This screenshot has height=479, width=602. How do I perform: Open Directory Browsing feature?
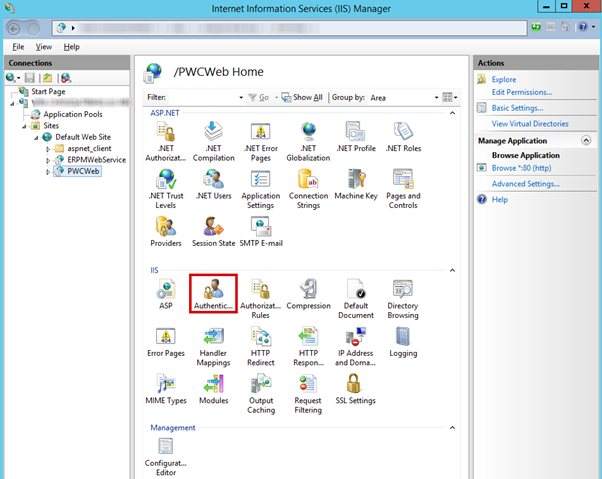click(403, 299)
